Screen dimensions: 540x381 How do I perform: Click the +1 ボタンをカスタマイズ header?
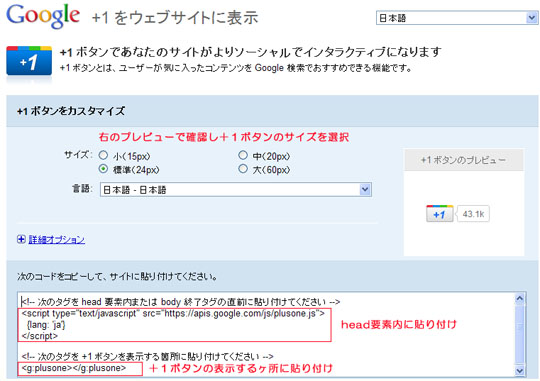tap(71, 111)
